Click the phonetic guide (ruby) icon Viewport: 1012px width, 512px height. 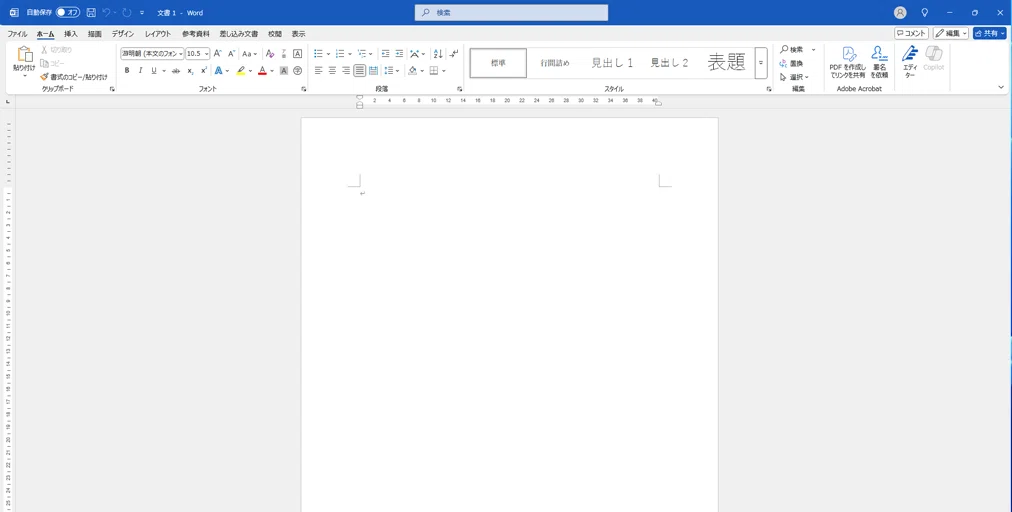284,54
